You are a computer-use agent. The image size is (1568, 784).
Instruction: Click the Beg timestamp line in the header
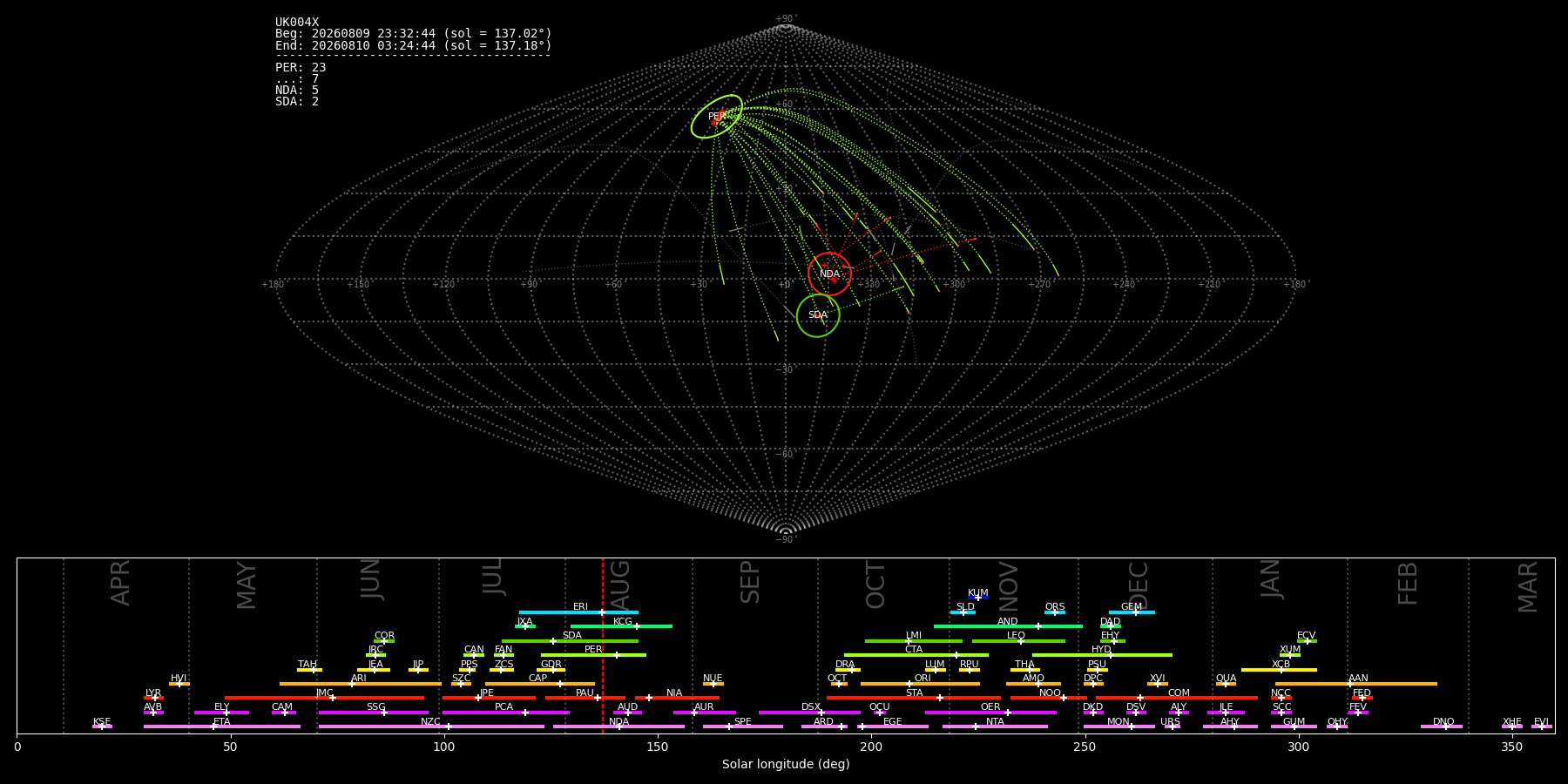pyautogui.click(x=414, y=34)
